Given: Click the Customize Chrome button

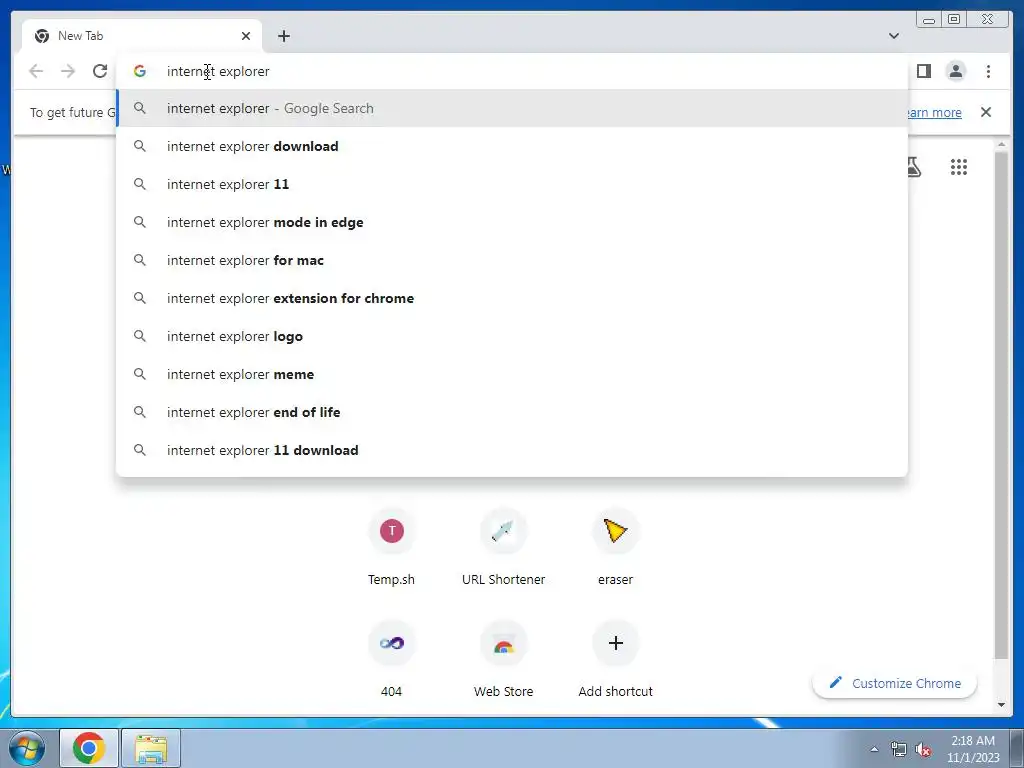Looking at the screenshot, I should pos(895,683).
